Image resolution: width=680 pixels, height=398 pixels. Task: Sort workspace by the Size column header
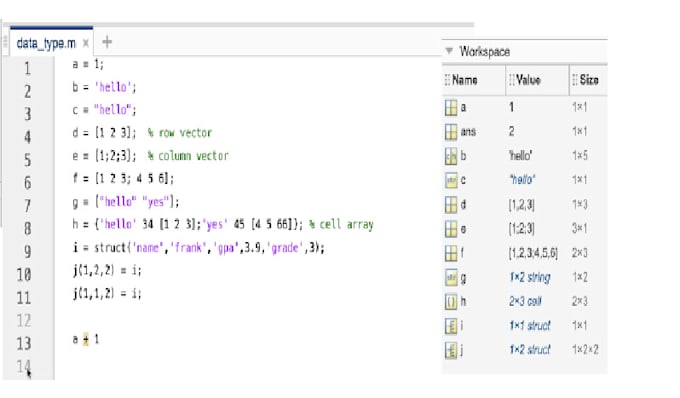(x=589, y=80)
